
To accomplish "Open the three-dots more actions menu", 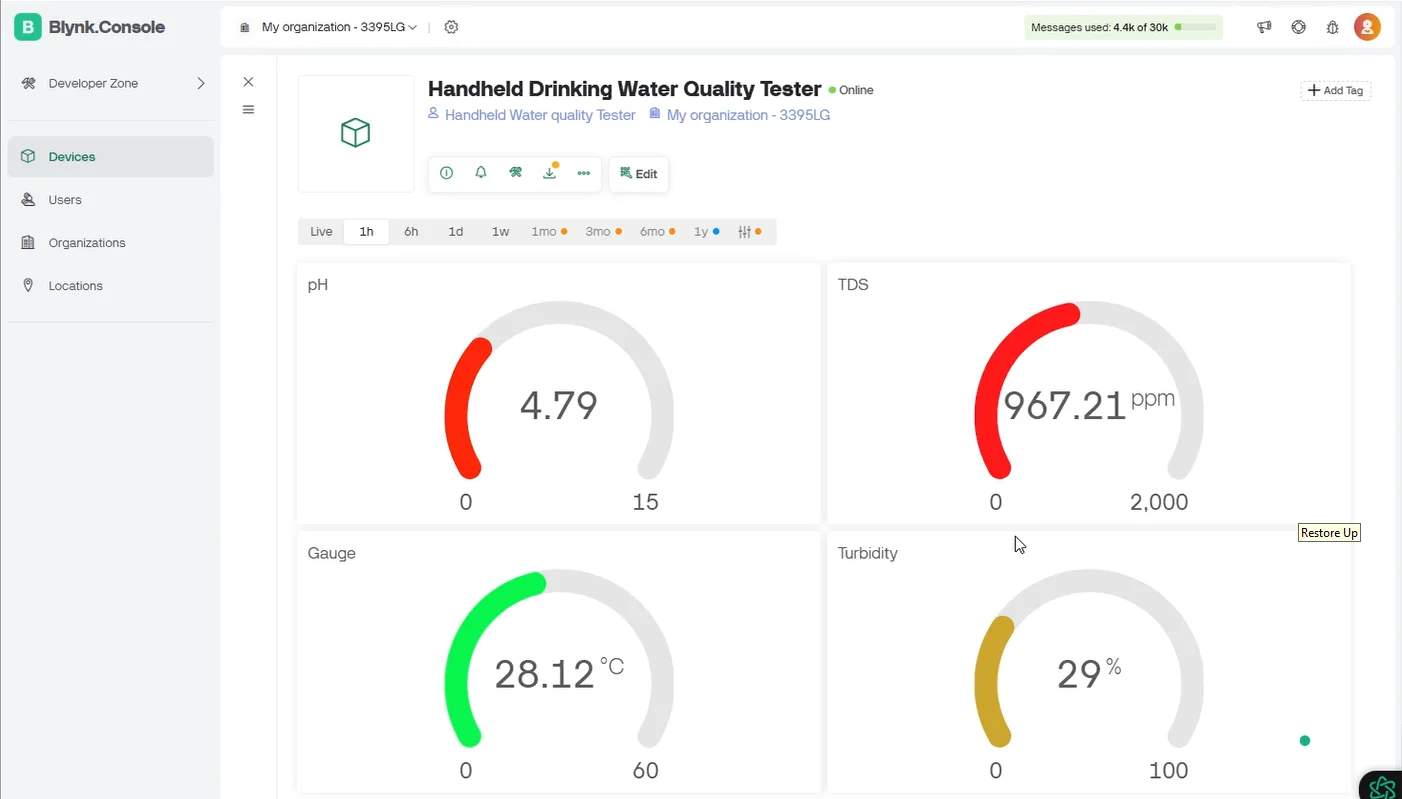I will coord(583,173).
